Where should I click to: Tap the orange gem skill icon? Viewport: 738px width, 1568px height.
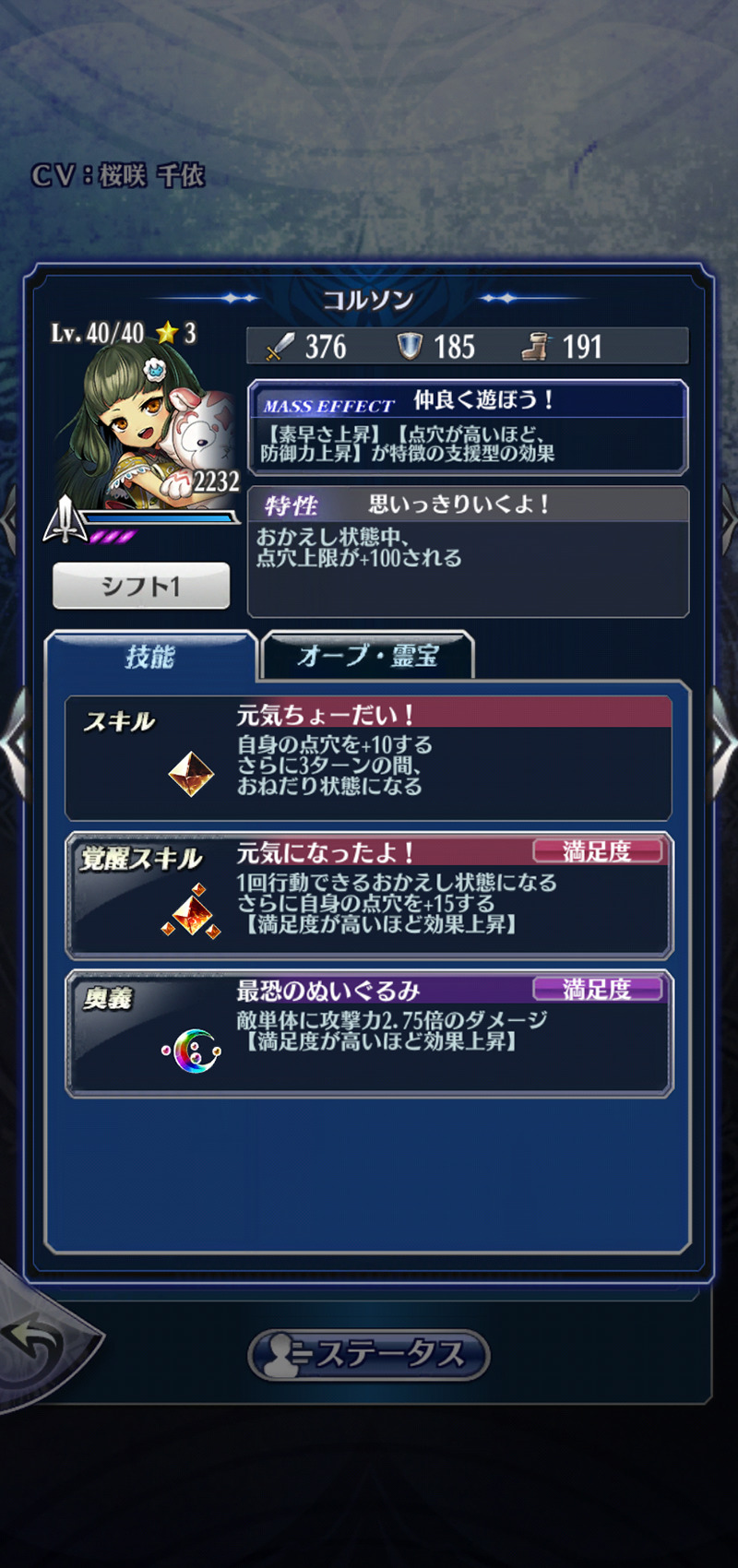191,773
